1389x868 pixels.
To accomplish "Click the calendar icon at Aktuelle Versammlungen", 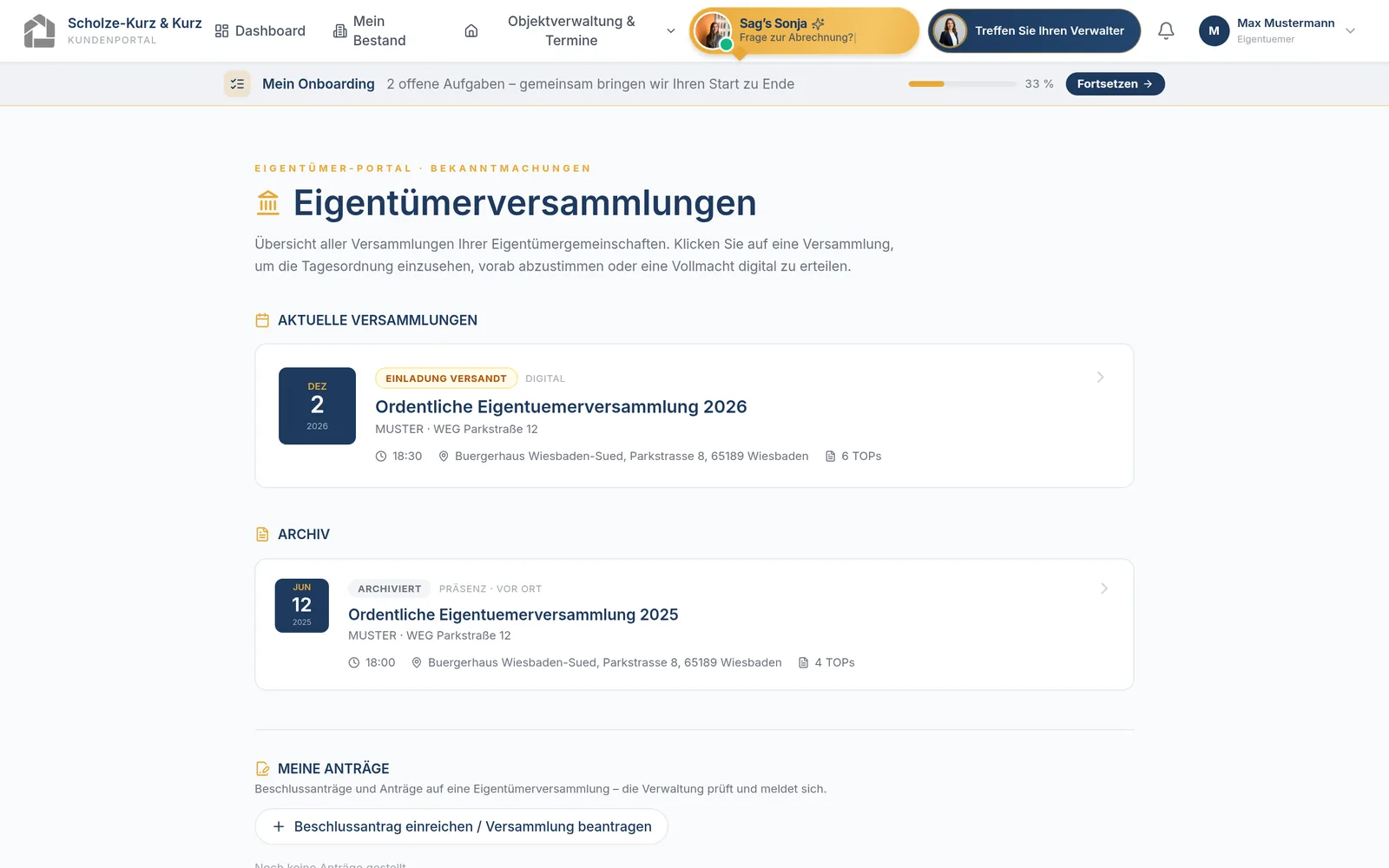I will [x=262, y=320].
